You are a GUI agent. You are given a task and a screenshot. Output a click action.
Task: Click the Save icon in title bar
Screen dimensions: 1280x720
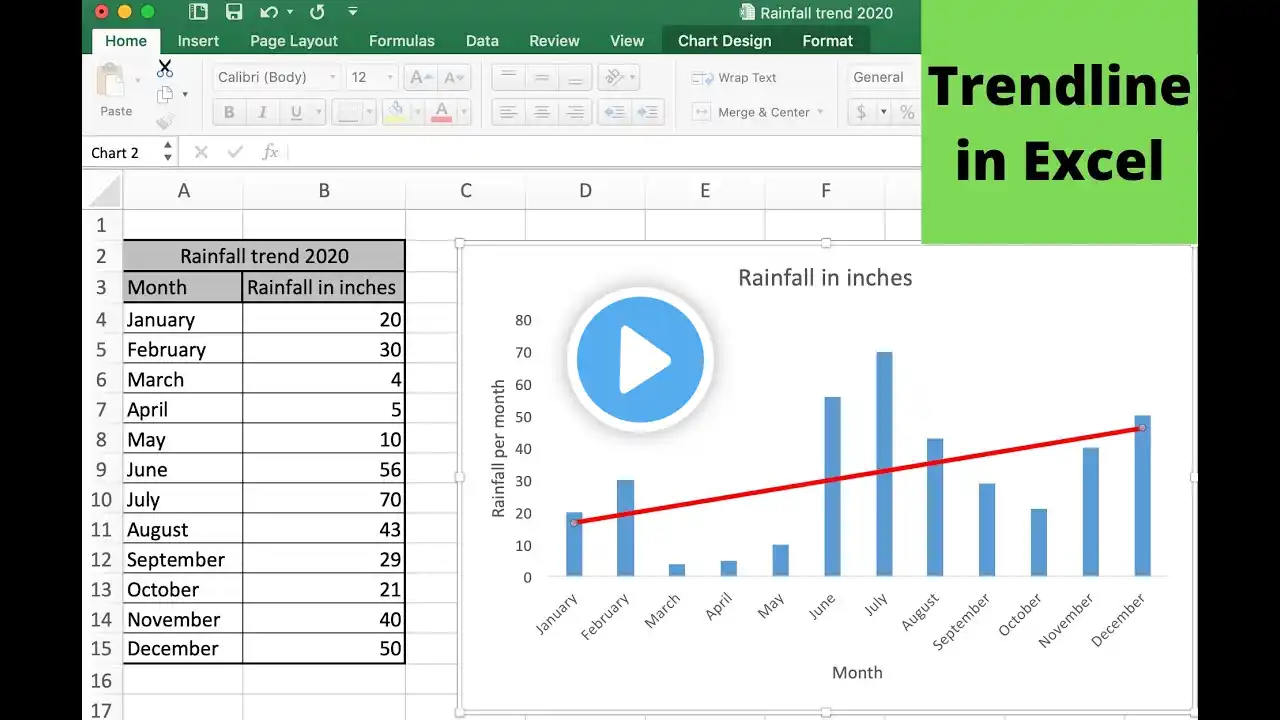[x=234, y=13]
